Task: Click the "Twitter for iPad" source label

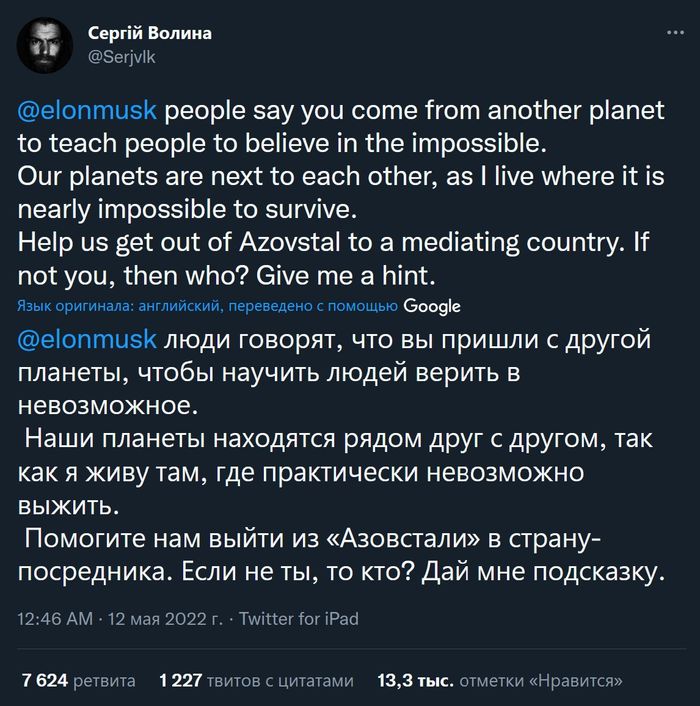Action: (299, 619)
